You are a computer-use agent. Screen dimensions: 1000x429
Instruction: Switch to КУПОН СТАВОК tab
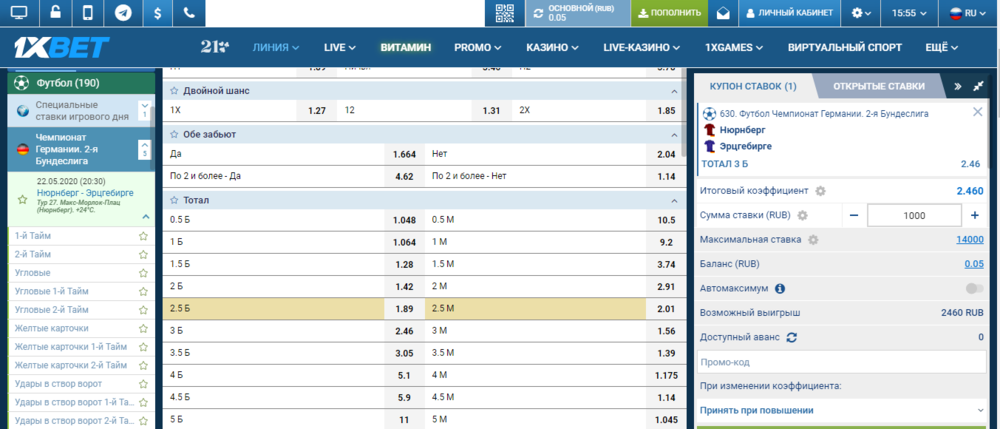(x=753, y=87)
